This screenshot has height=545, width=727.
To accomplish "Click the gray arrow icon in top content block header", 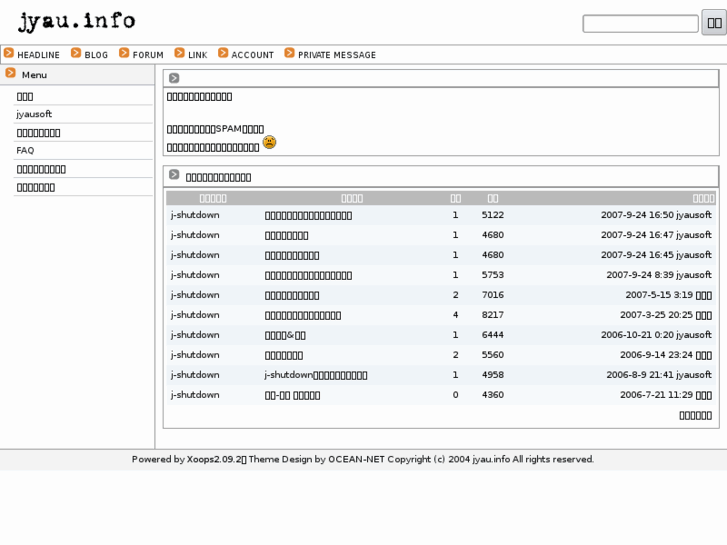I will [174, 78].
